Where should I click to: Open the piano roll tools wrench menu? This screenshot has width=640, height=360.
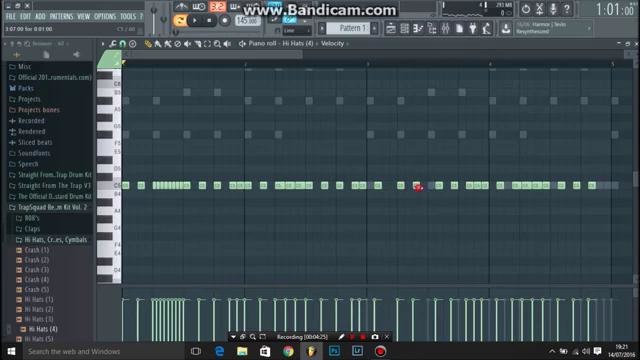click(113, 44)
